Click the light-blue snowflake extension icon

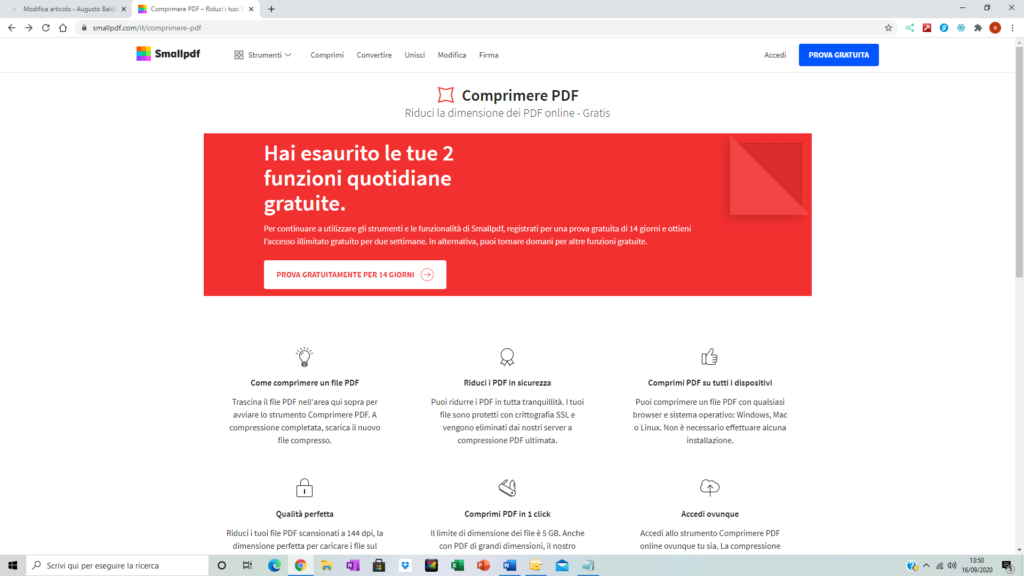click(x=961, y=28)
